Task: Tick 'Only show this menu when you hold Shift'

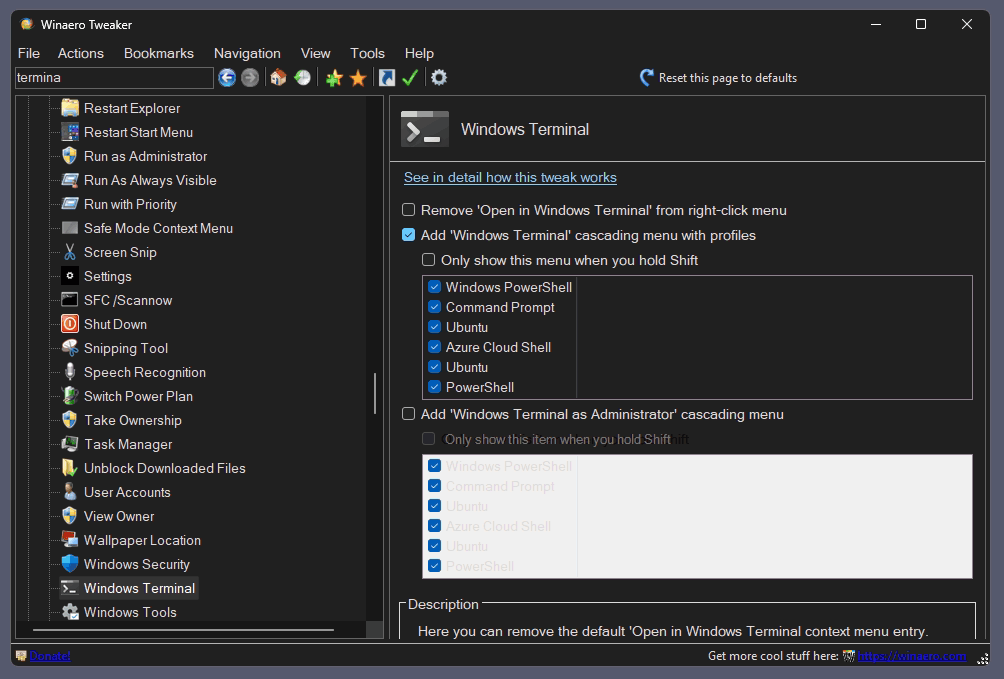Action: tap(428, 260)
